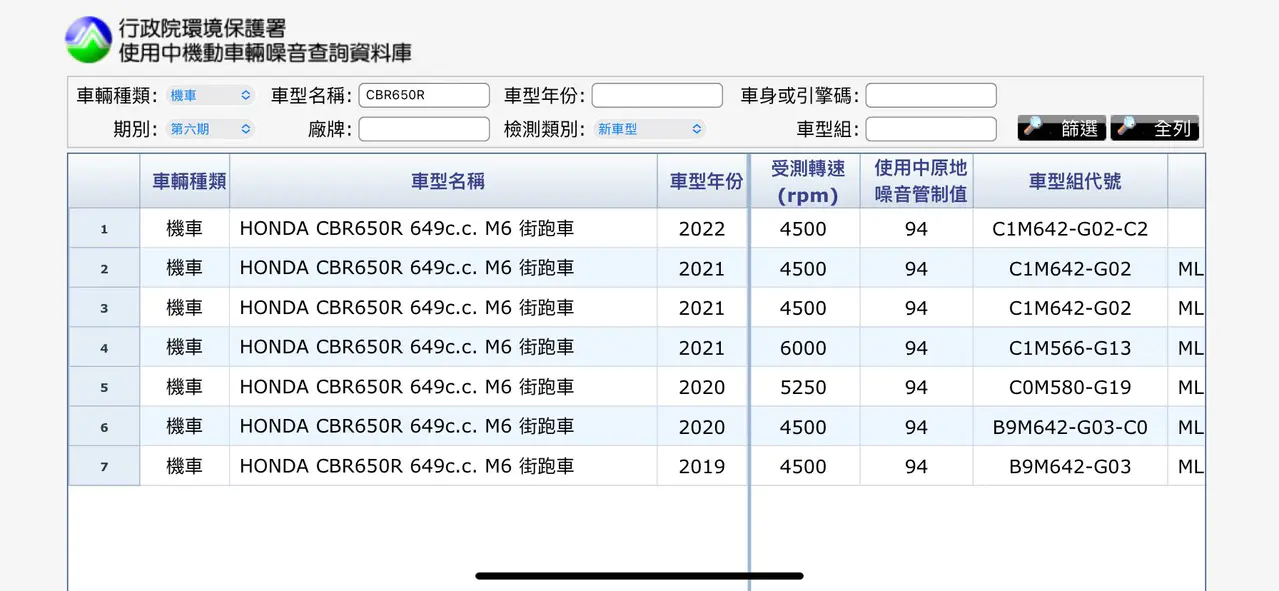
Task: Select row number 1 cell
Action: (x=104, y=229)
